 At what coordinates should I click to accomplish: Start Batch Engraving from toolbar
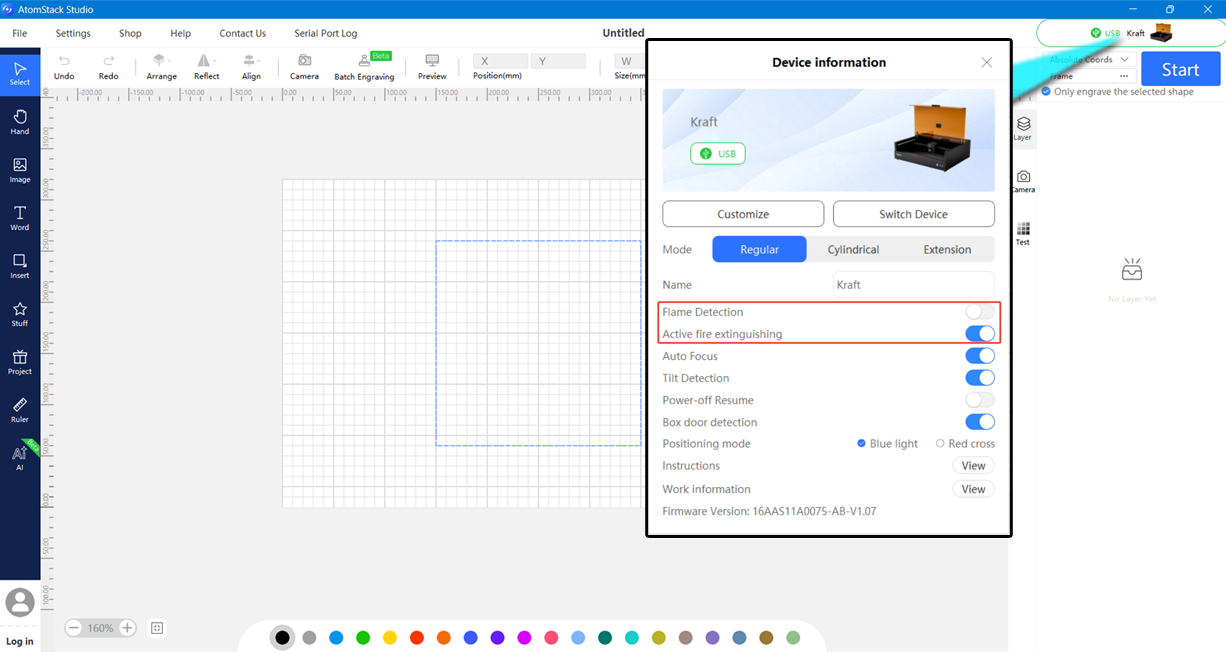pyautogui.click(x=364, y=68)
